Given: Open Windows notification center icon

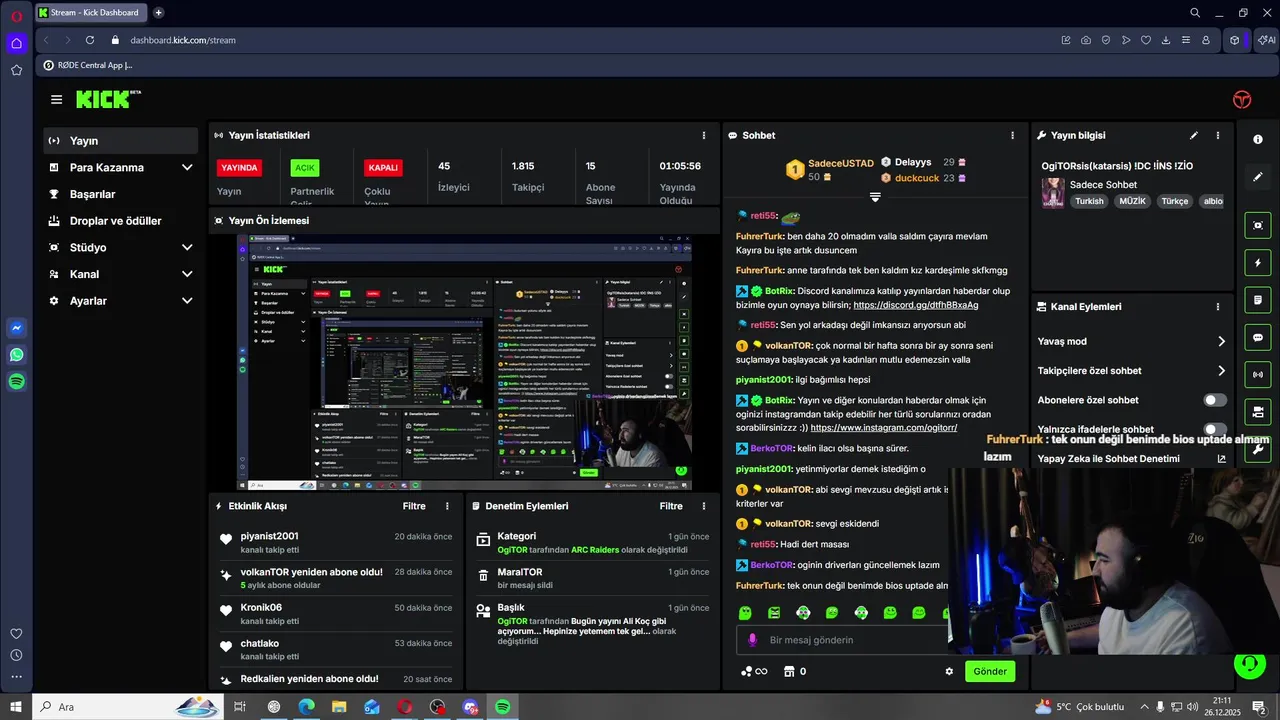Looking at the screenshot, I should pyautogui.click(x=1258, y=707).
